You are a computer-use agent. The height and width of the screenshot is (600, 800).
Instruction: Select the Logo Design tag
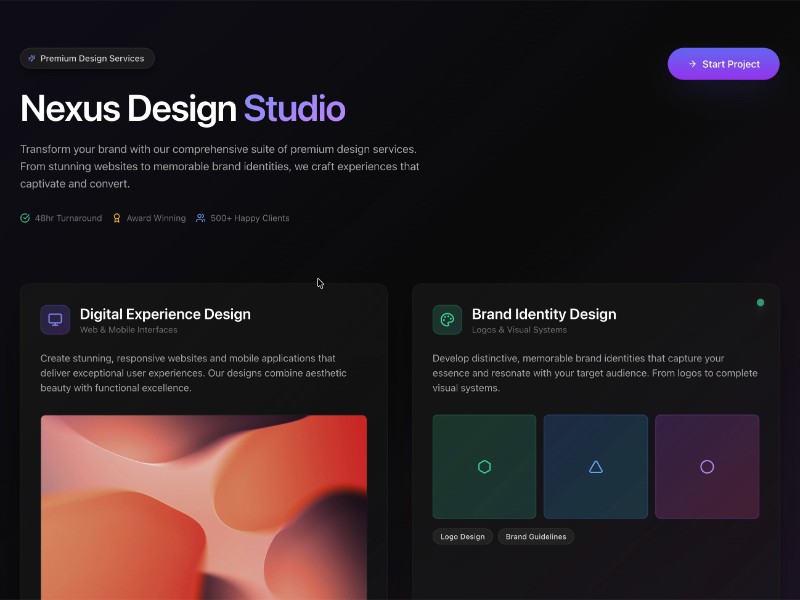pos(462,536)
